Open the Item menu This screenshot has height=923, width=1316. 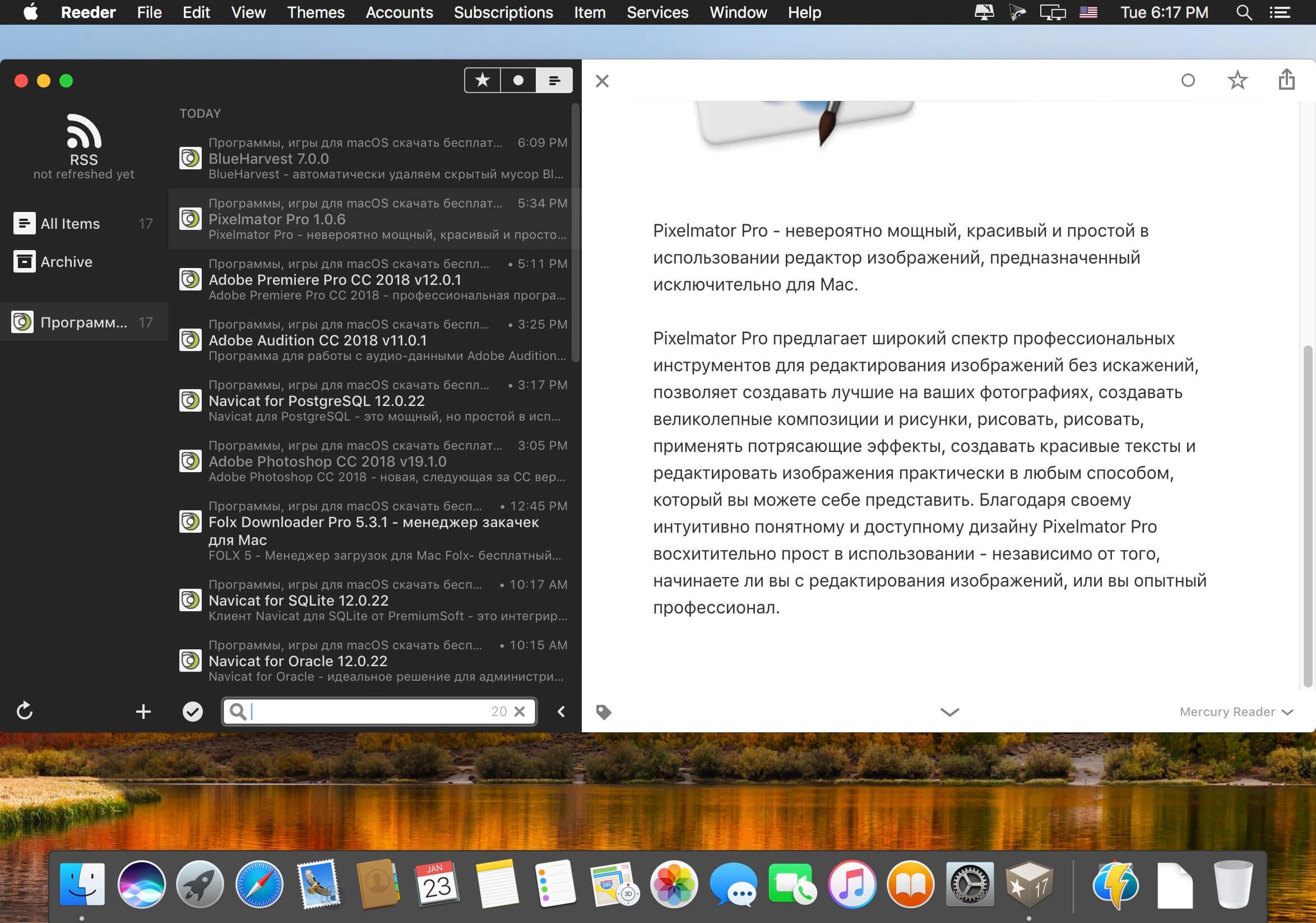(590, 12)
